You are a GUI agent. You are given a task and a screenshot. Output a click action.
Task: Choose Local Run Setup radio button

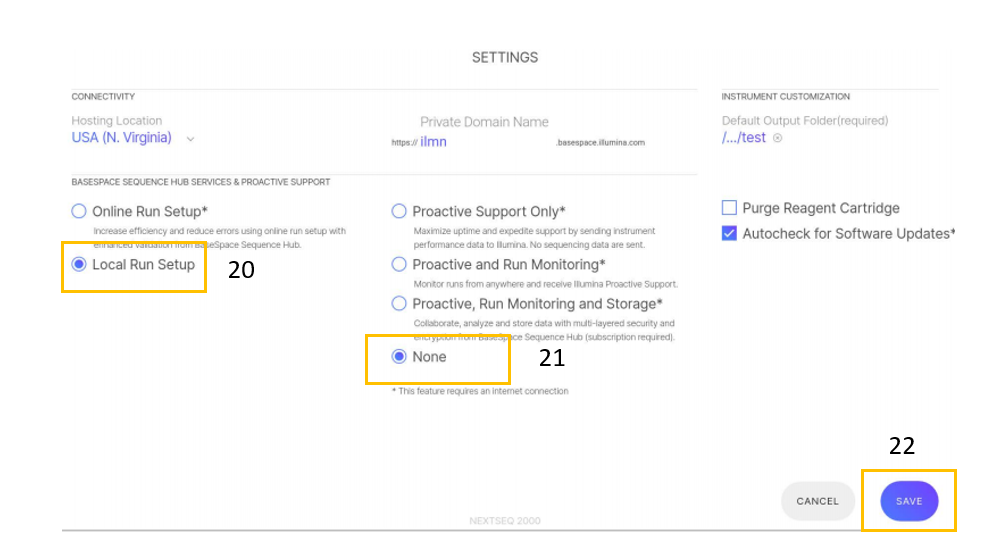(x=79, y=265)
